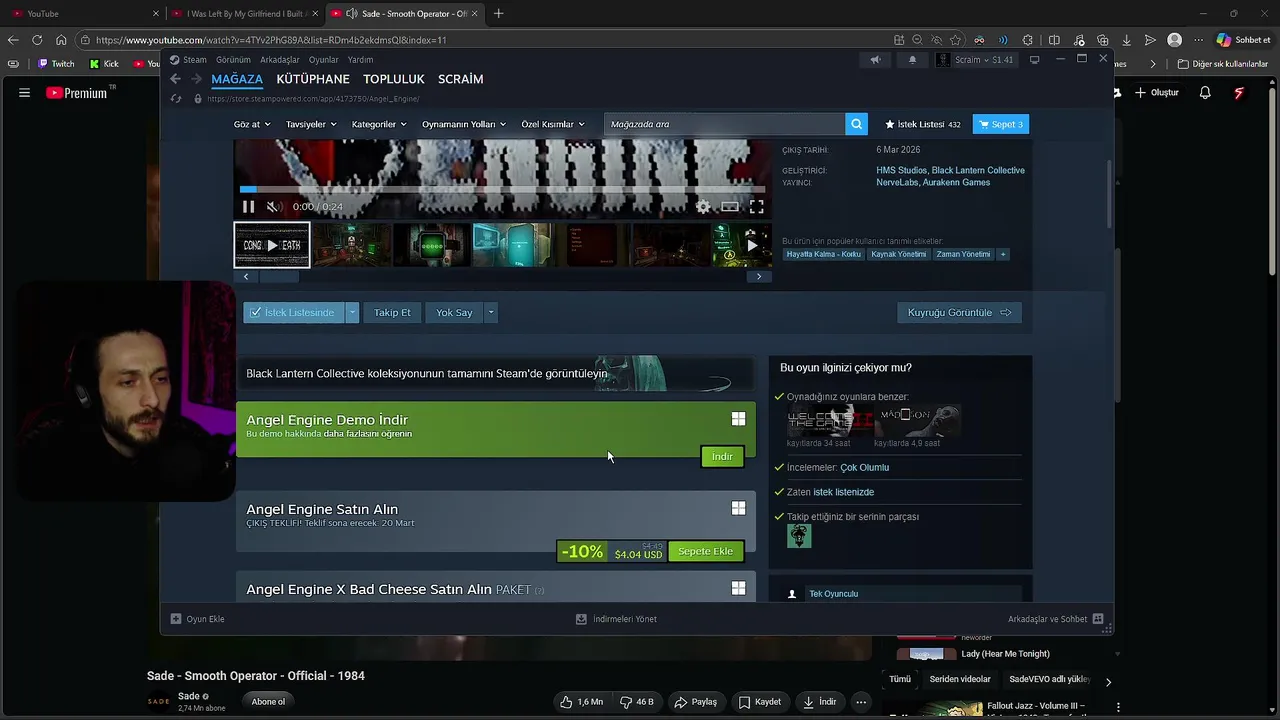Open more actions menu under video
This screenshot has width=1280, height=720.
[861, 702]
